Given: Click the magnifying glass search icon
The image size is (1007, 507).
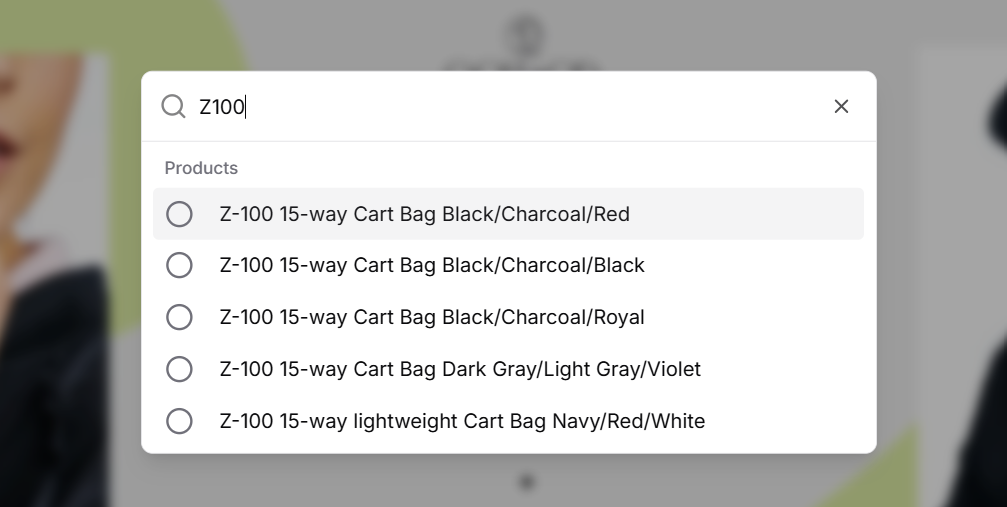Looking at the screenshot, I should point(174,106).
